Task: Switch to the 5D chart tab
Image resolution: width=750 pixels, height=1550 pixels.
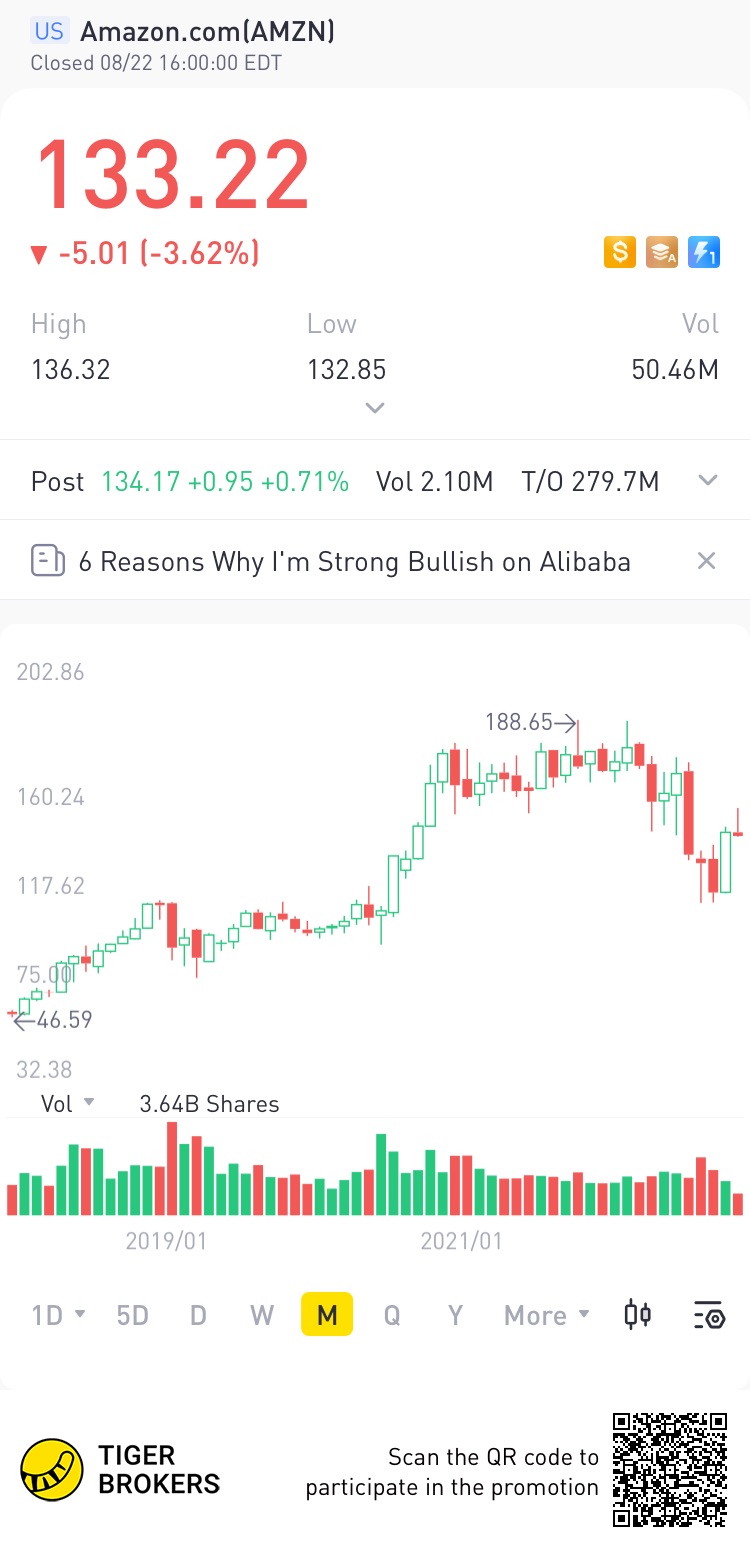Action: (x=132, y=1315)
